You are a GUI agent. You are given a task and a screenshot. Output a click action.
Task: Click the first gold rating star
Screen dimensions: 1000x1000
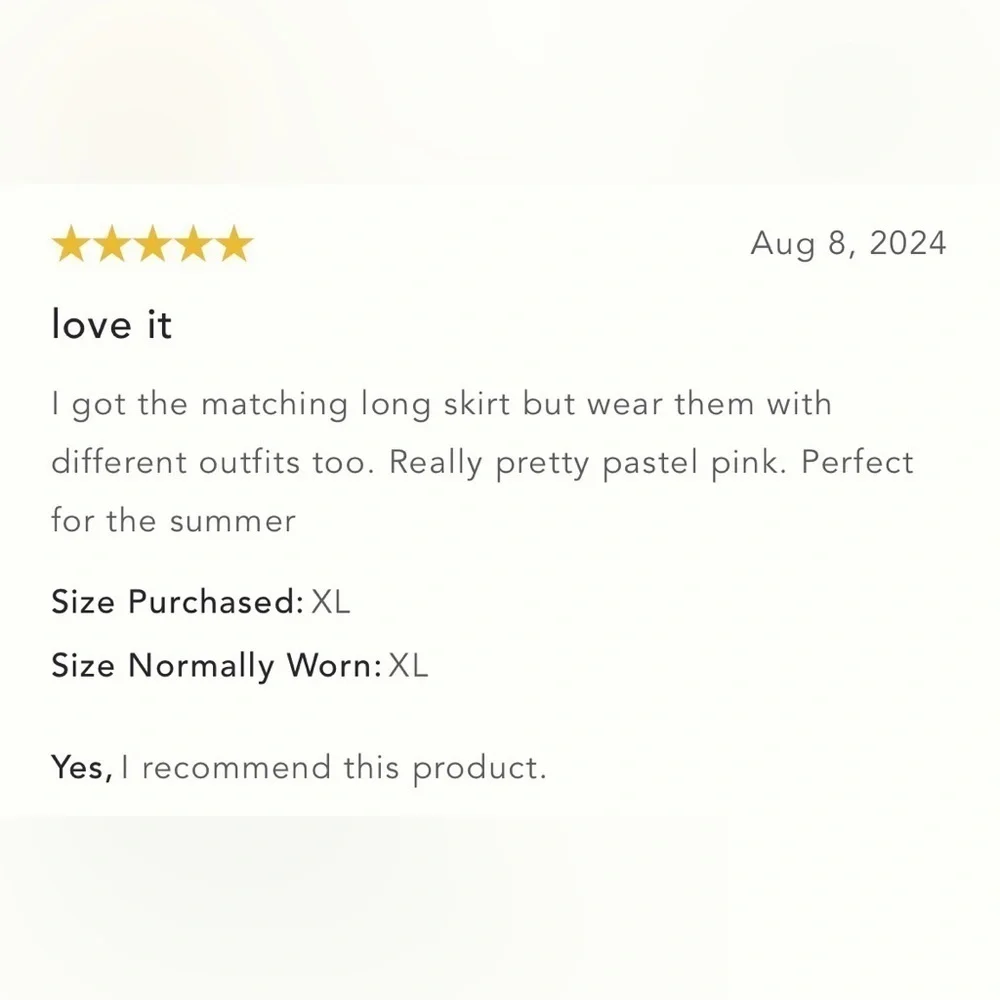pyautogui.click(x=71, y=244)
